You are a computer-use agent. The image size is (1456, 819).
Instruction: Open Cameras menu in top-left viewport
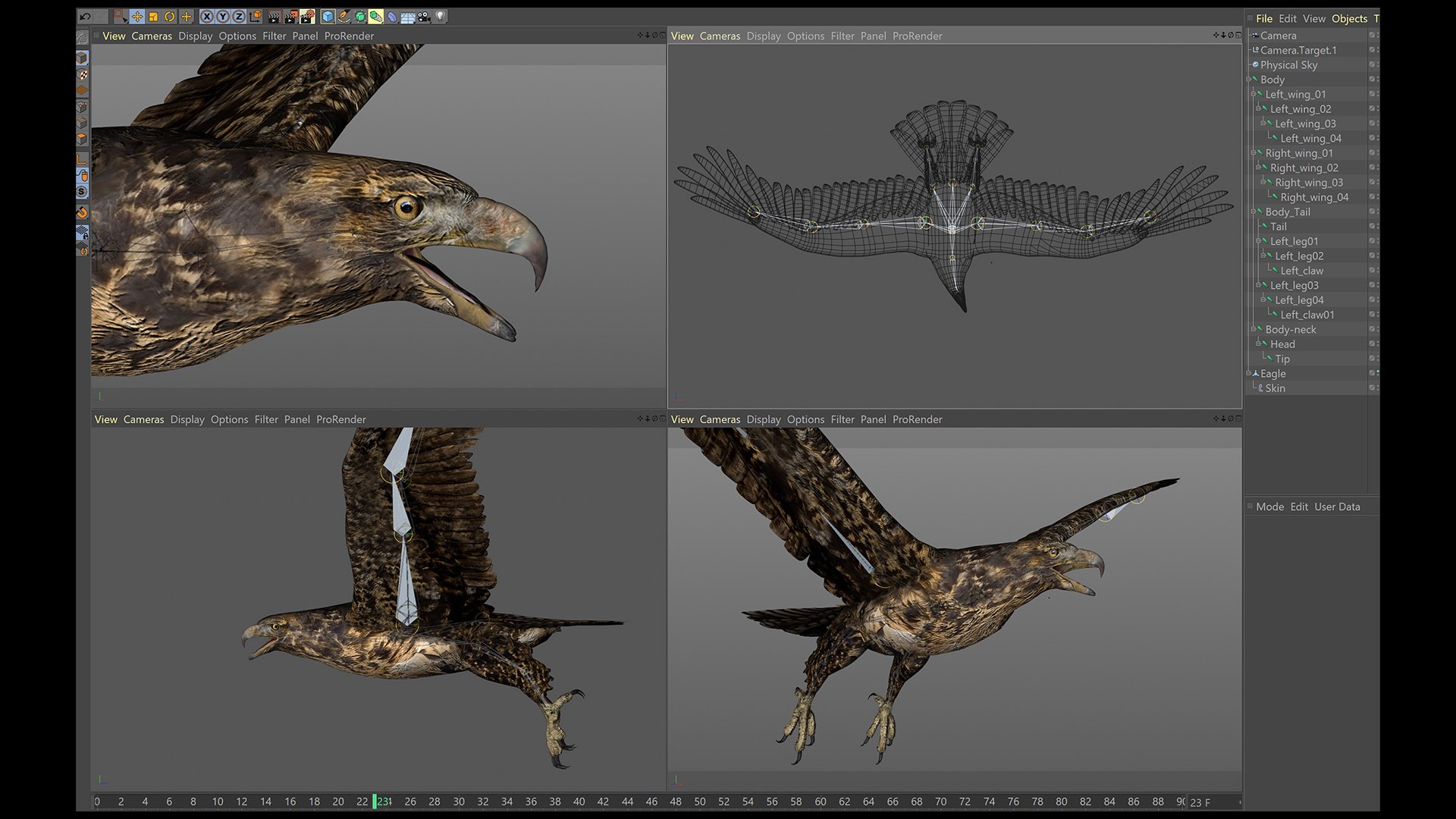point(152,36)
